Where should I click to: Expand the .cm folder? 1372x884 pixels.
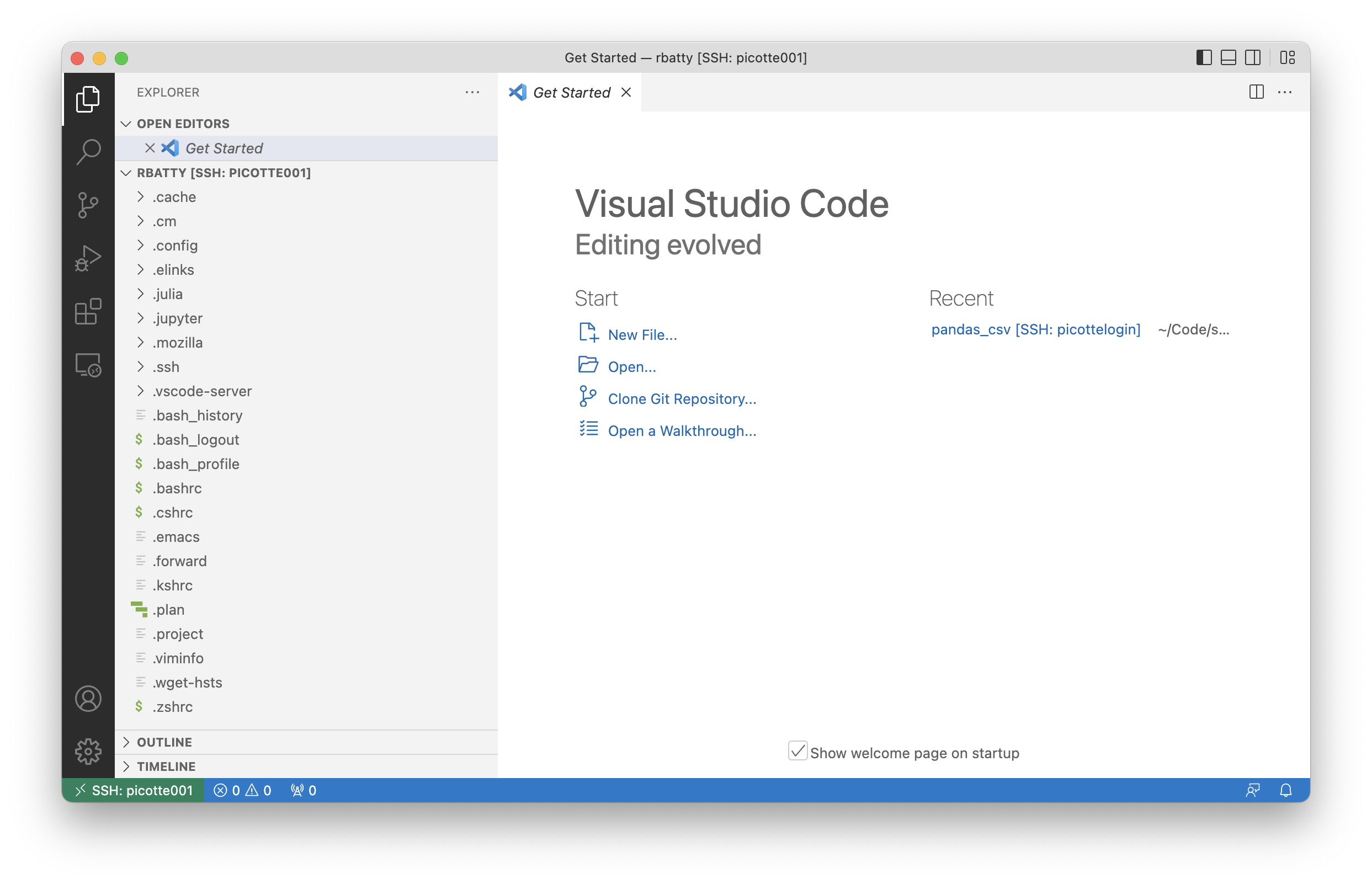click(x=306, y=221)
